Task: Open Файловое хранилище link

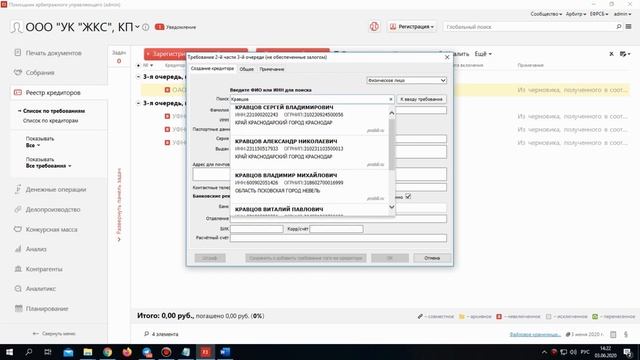Action: coord(535,334)
